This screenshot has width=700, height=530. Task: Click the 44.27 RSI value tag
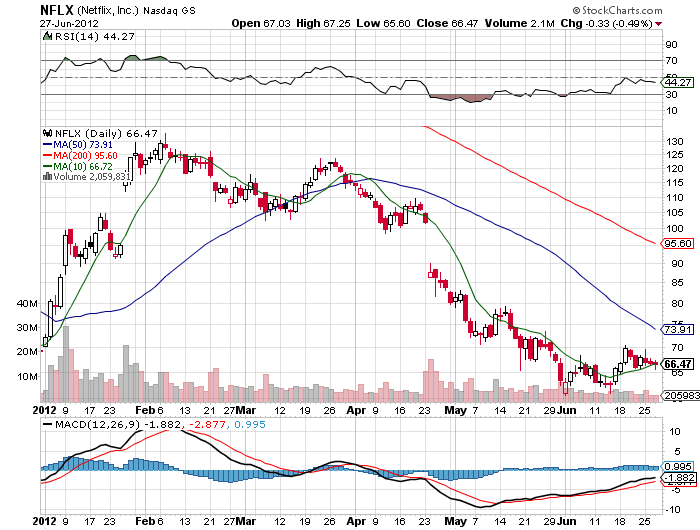click(x=677, y=82)
